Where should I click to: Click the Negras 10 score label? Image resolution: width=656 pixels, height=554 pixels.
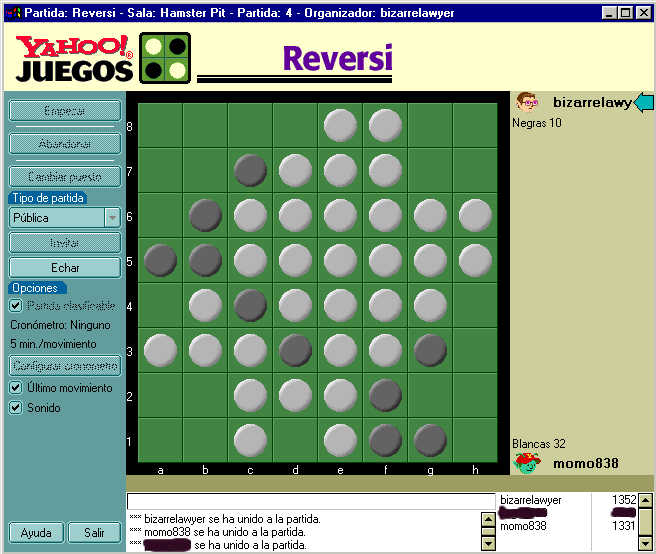pyautogui.click(x=537, y=123)
